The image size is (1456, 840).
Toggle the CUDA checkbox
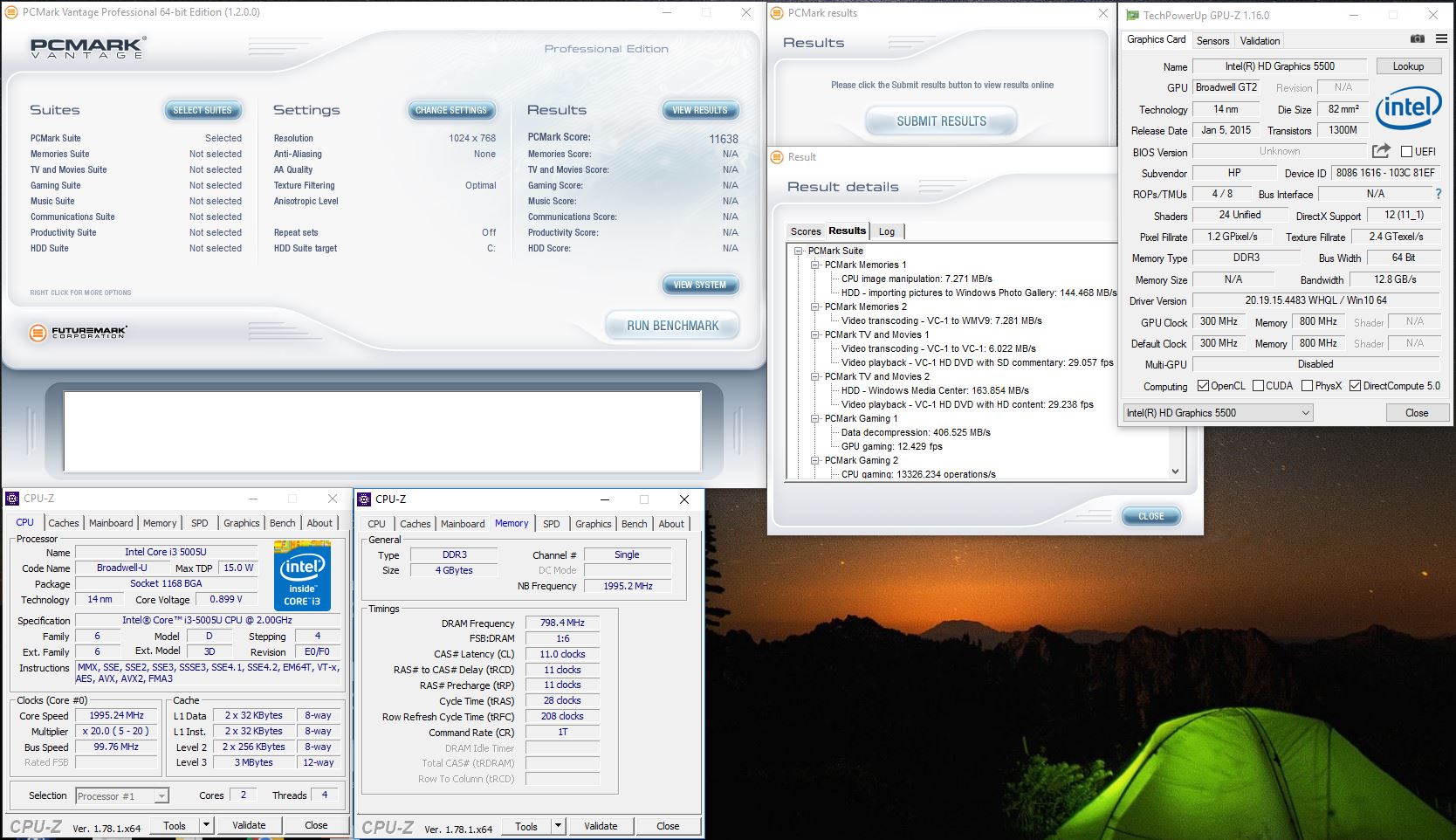point(1258,385)
